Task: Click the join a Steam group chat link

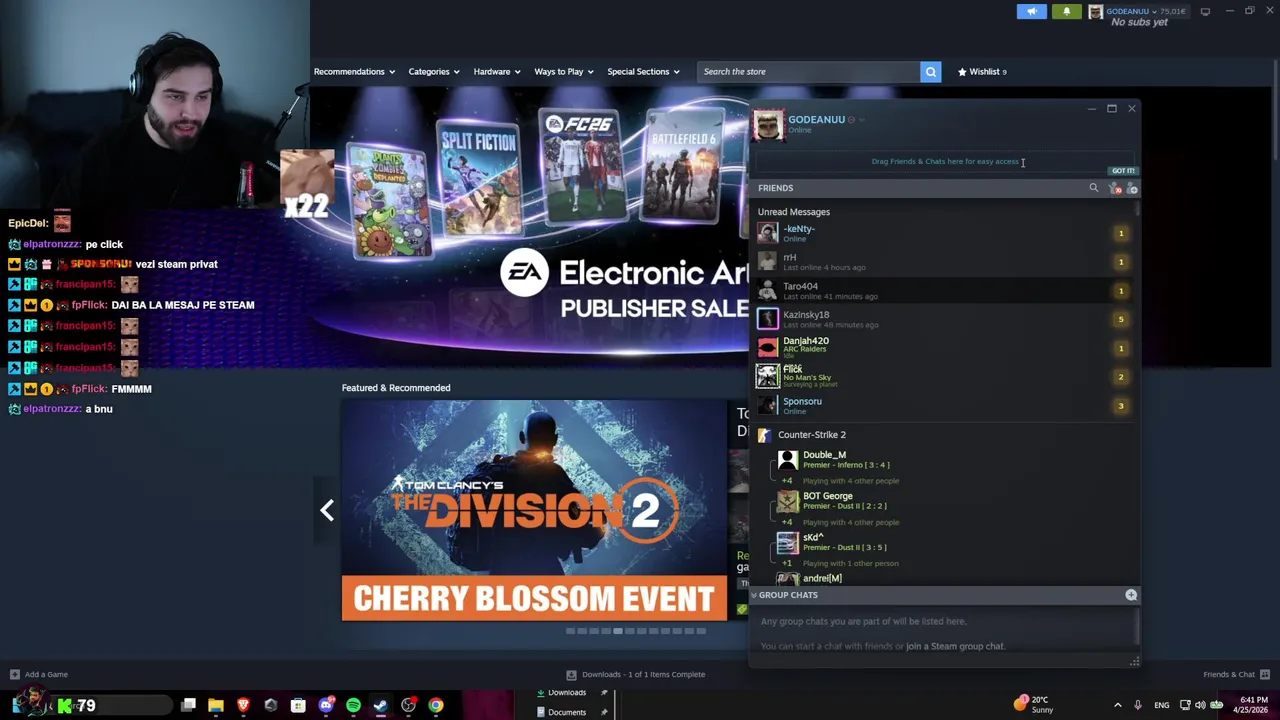Action: click(955, 646)
